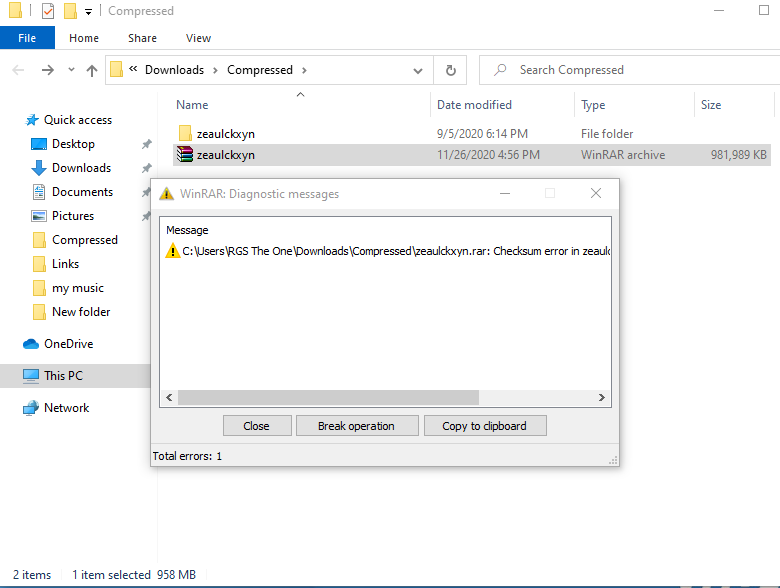This screenshot has height=588, width=780.
Task: Click the Back navigation arrow
Action: point(18,70)
